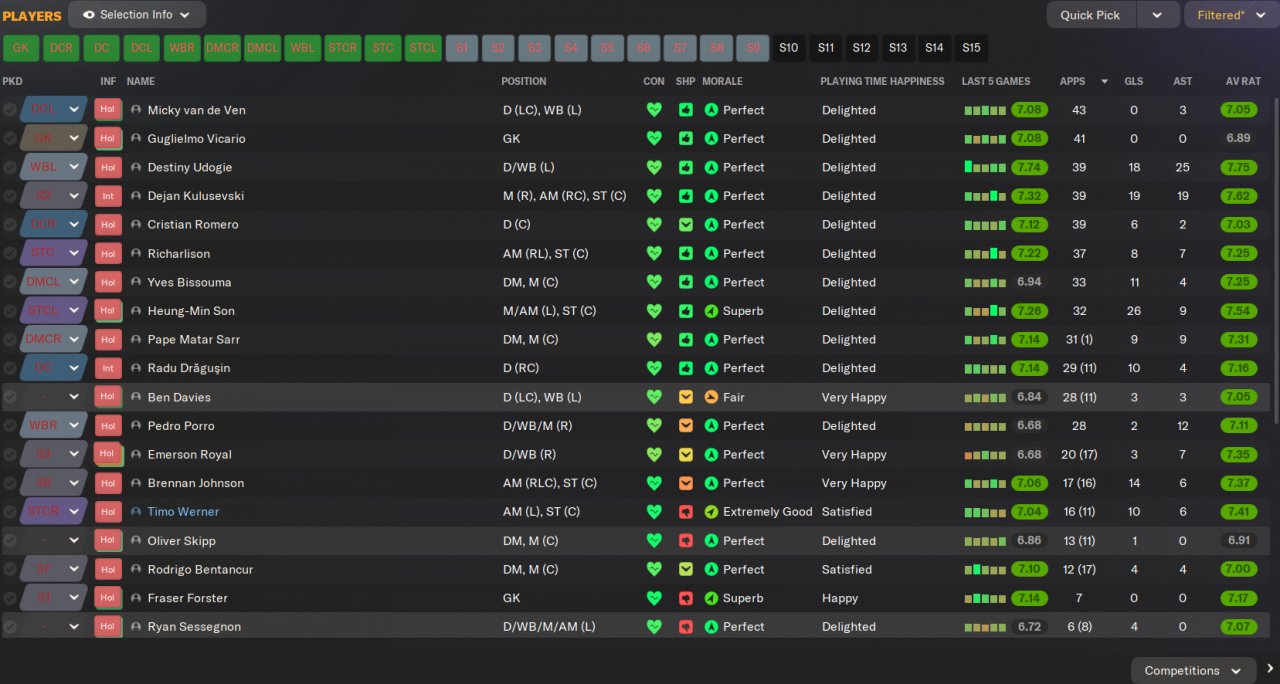Screen dimensions: 1280x684
Task: Click Timo Werner's Extremely Good morale icon
Action: click(x=711, y=512)
